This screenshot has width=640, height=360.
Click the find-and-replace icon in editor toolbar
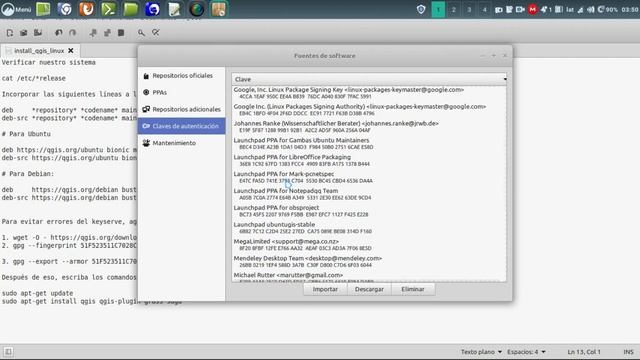(156, 33)
